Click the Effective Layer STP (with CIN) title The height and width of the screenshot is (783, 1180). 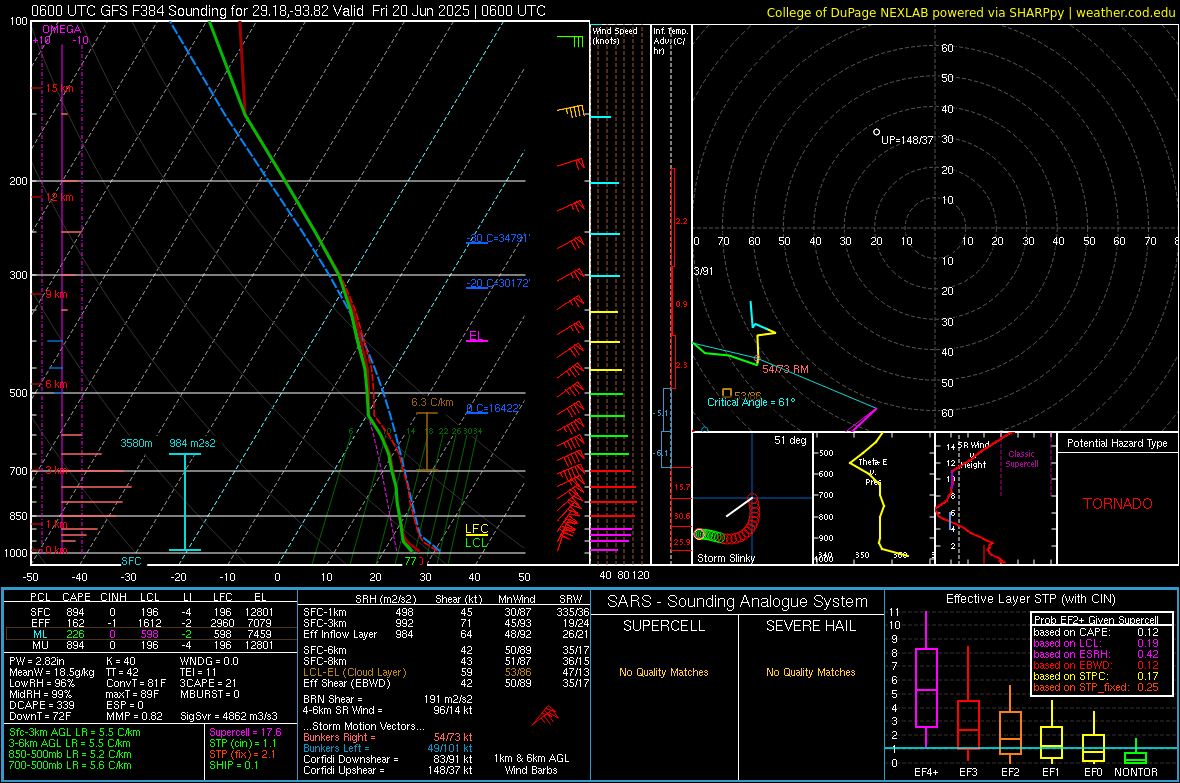[1030, 599]
